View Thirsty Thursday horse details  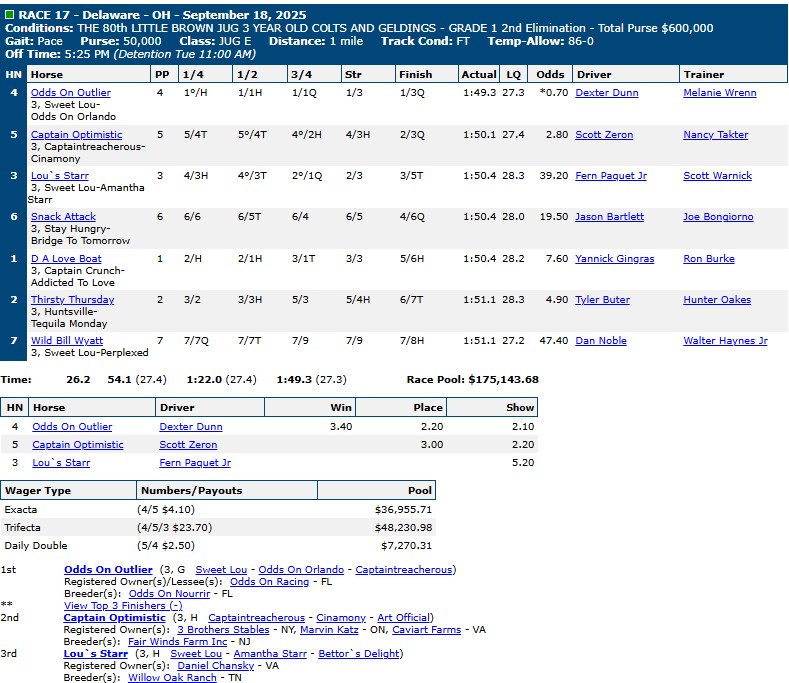tap(72, 299)
